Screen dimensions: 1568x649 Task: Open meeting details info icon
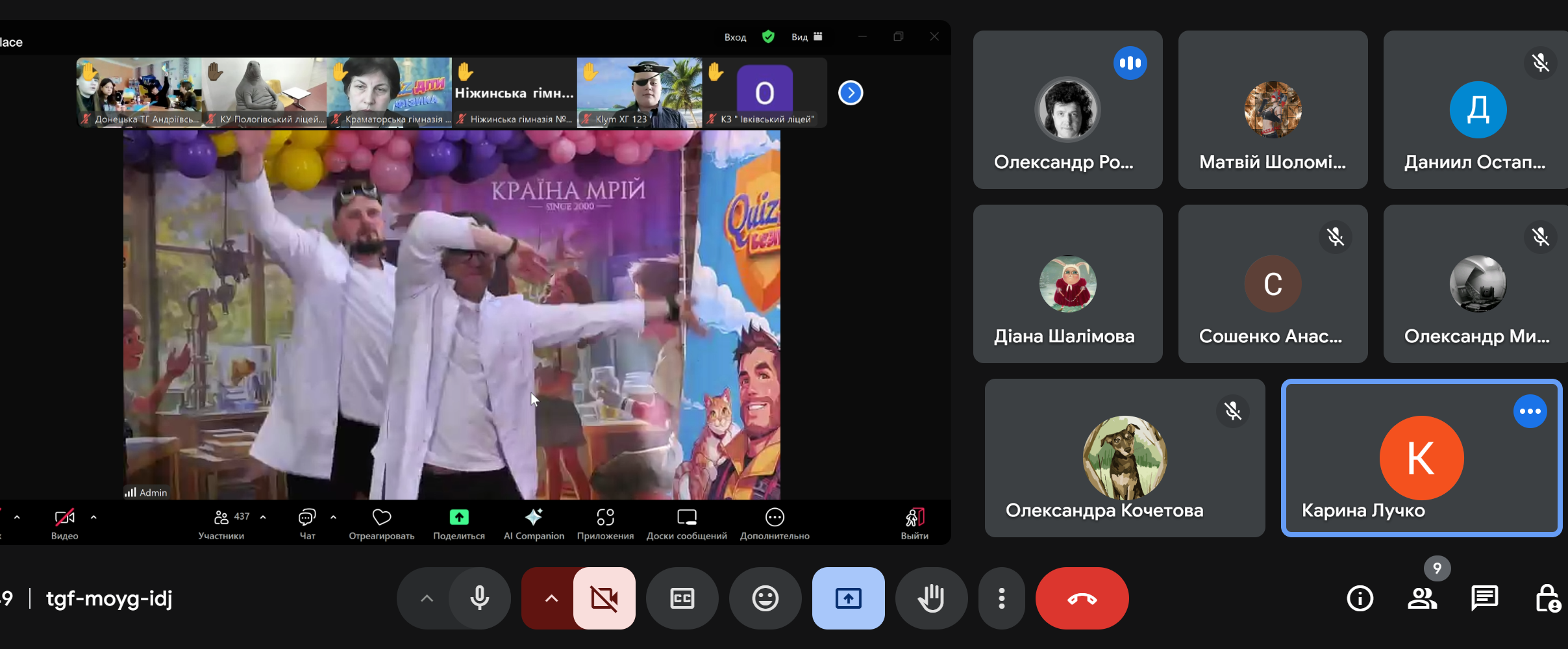[x=1360, y=598]
